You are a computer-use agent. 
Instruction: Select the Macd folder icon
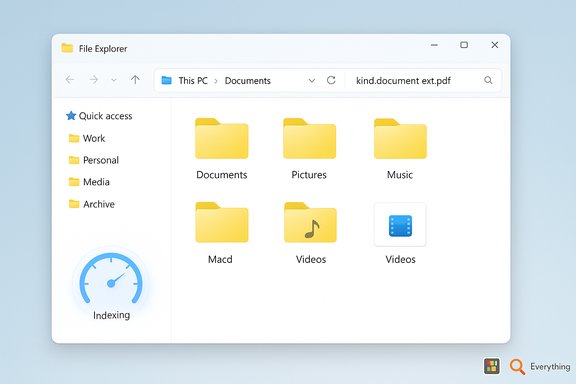tap(222, 222)
